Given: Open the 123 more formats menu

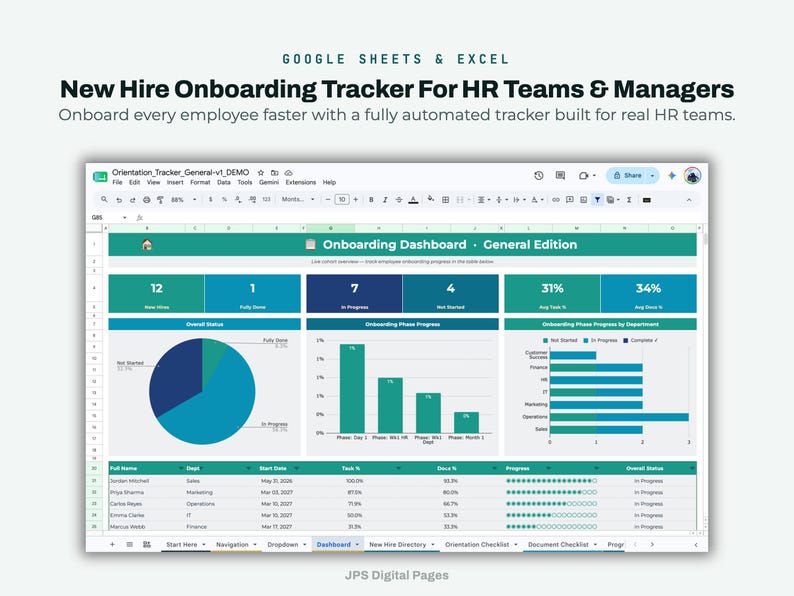Looking at the screenshot, I should pos(266,200).
